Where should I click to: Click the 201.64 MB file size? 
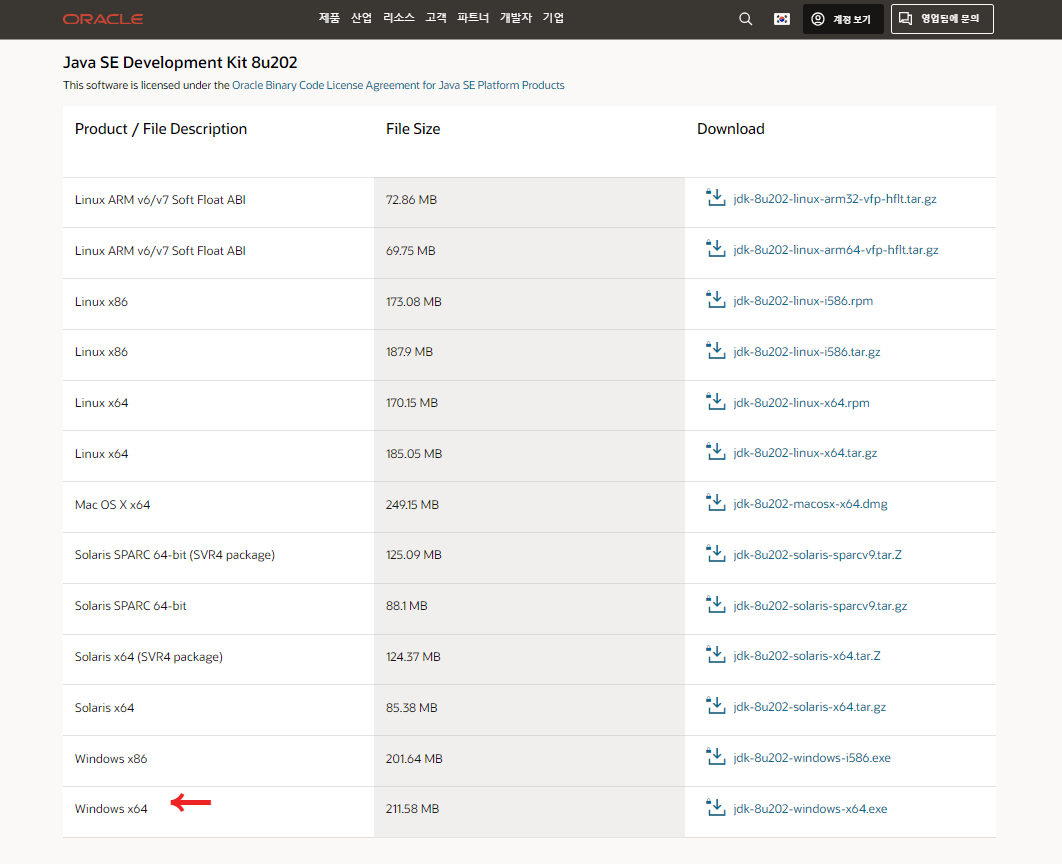[414, 758]
